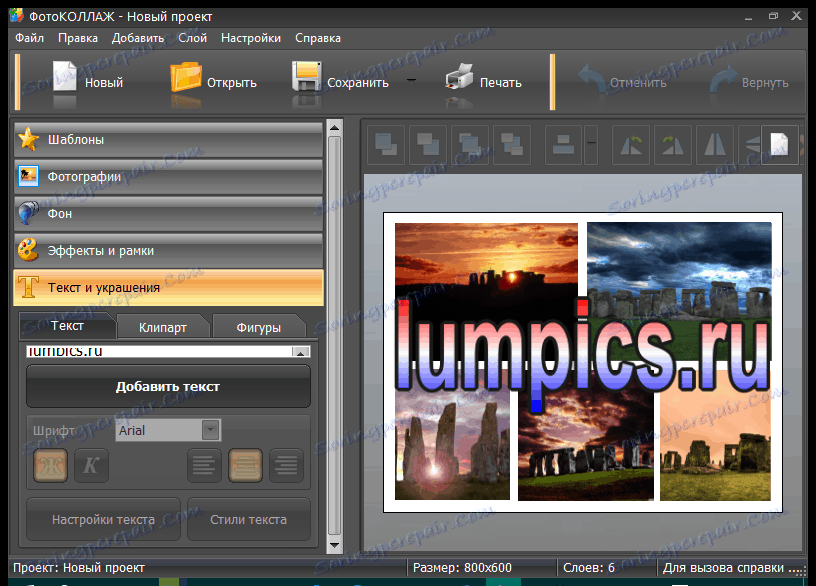Open Стили текста styles
The image size is (816, 586).
pyautogui.click(x=249, y=519)
